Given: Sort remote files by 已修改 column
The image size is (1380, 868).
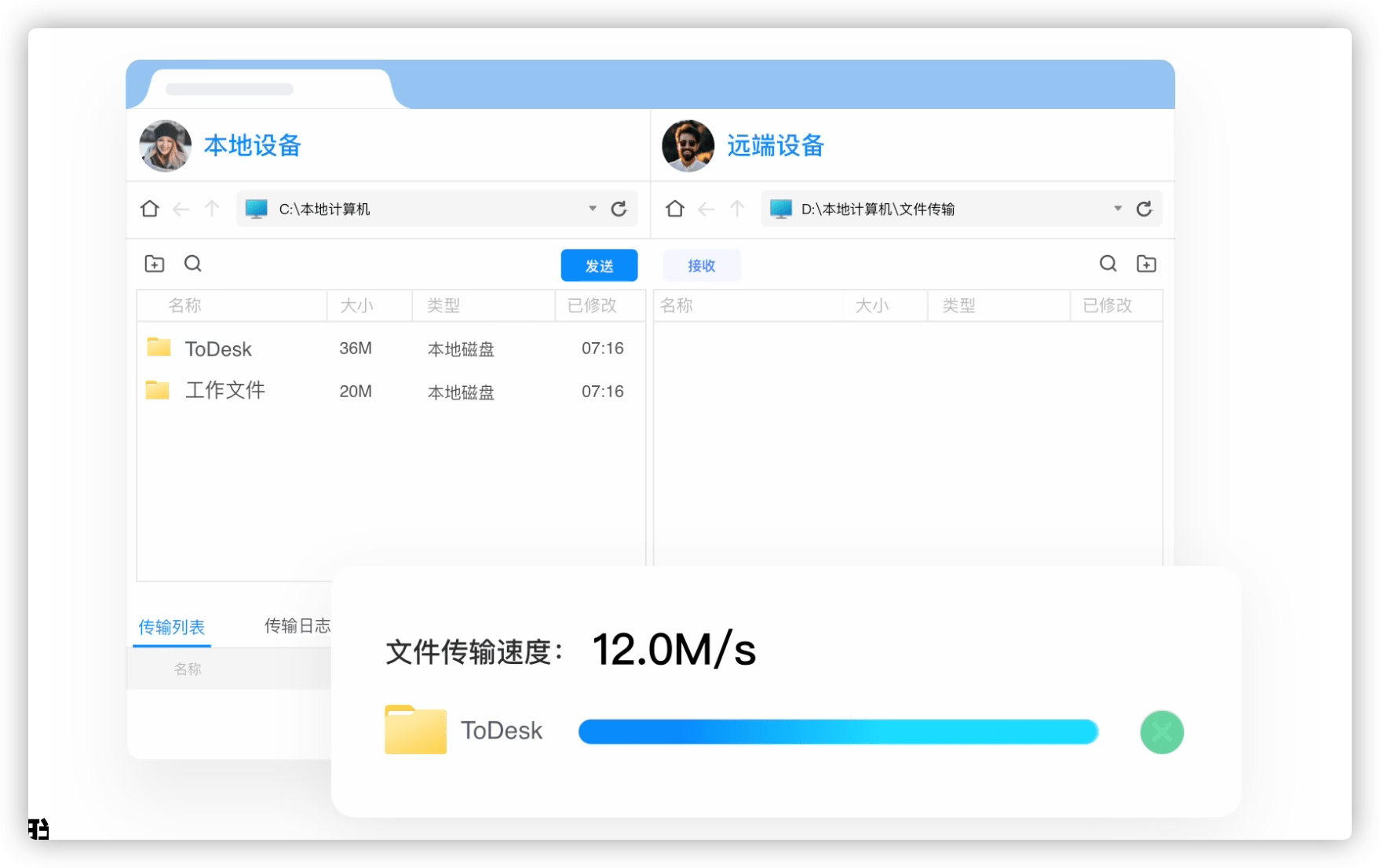Looking at the screenshot, I should 1108,306.
